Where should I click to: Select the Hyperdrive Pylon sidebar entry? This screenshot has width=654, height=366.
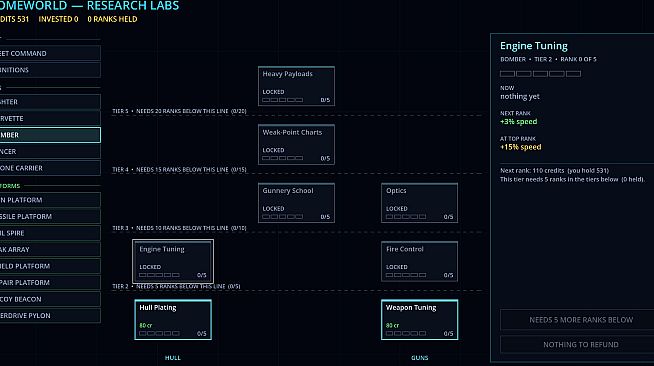pyautogui.click(x=50, y=316)
